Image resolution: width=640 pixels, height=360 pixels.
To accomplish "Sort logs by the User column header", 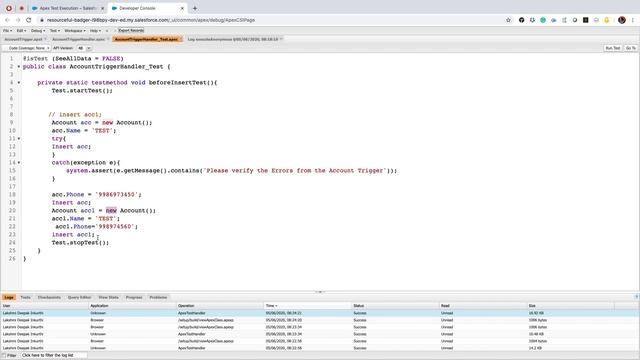I will tap(44, 306).
